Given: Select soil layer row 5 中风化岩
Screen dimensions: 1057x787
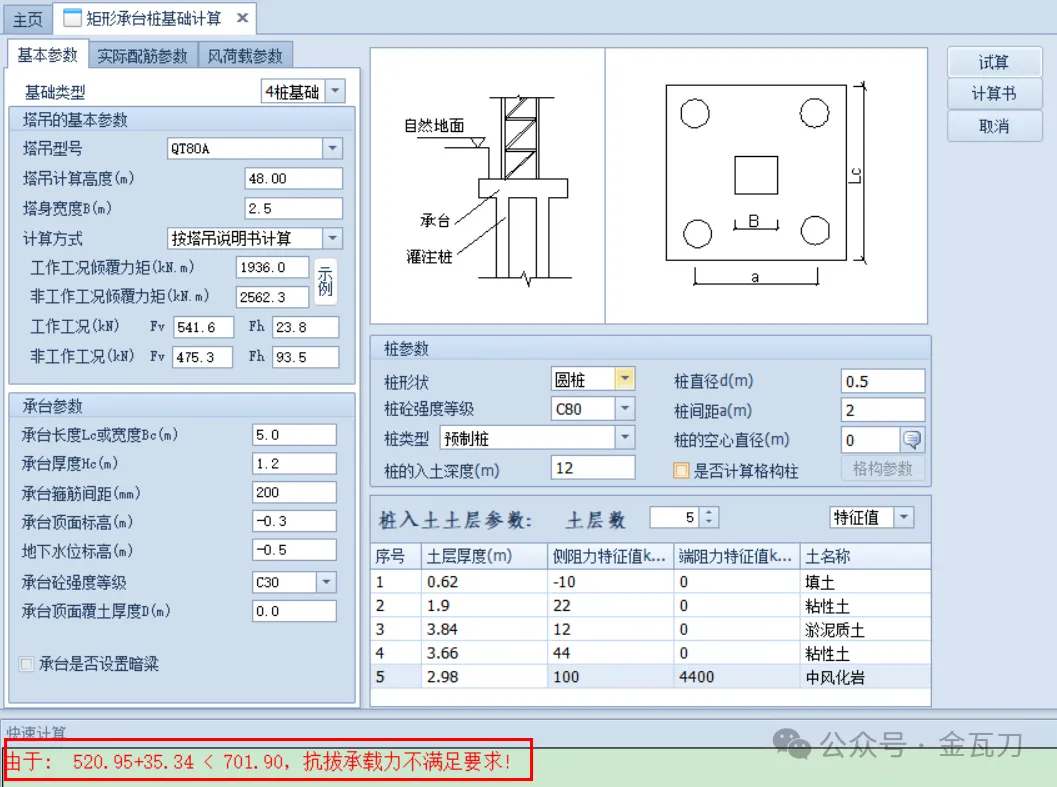Looking at the screenshot, I should coord(600,676).
